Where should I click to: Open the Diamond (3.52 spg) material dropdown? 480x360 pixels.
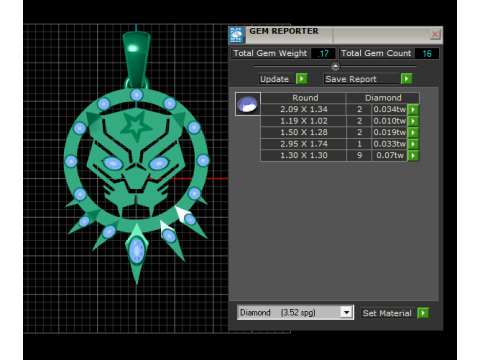pos(347,312)
